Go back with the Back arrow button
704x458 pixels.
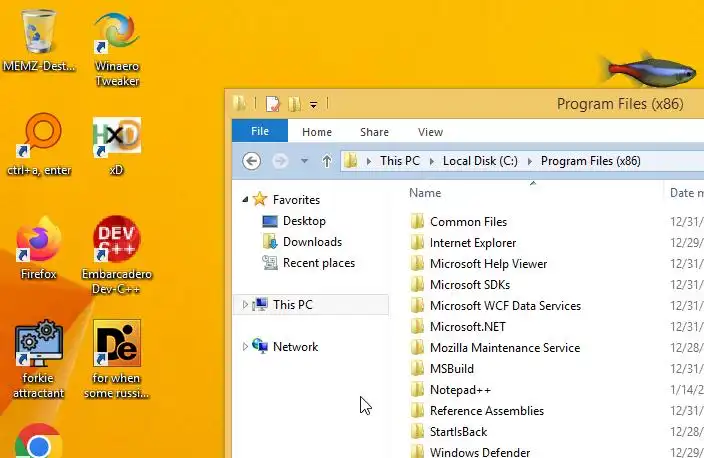pyautogui.click(x=251, y=161)
